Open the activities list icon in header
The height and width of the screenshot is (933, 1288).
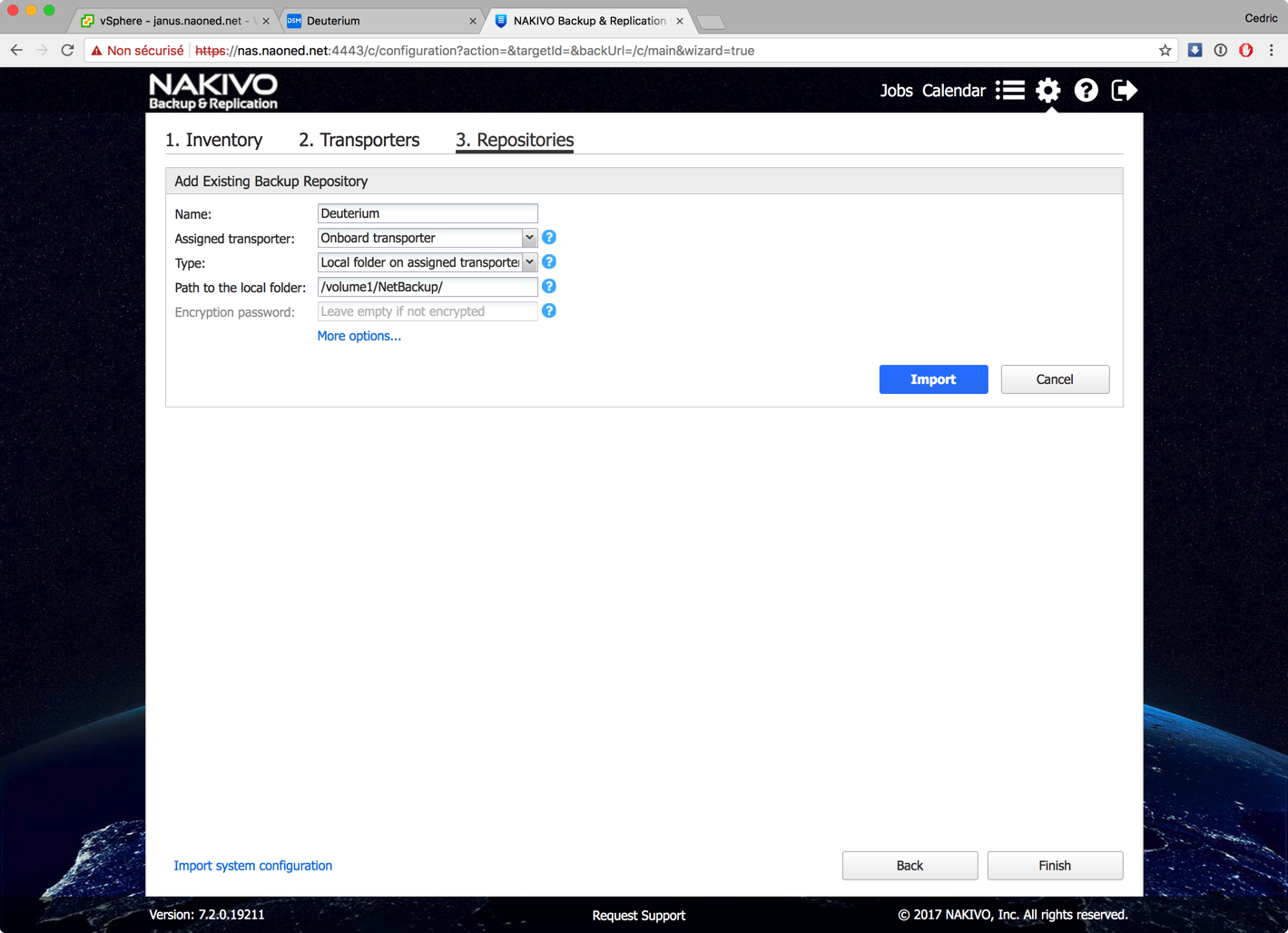1009,90
